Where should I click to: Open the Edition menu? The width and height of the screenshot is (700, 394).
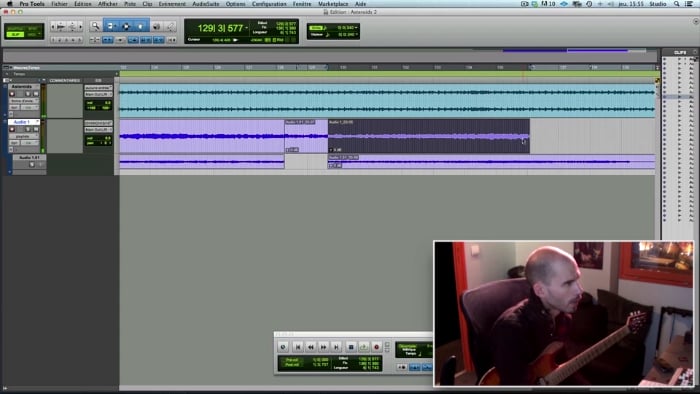pyautogui.click(x=83, y=4)
